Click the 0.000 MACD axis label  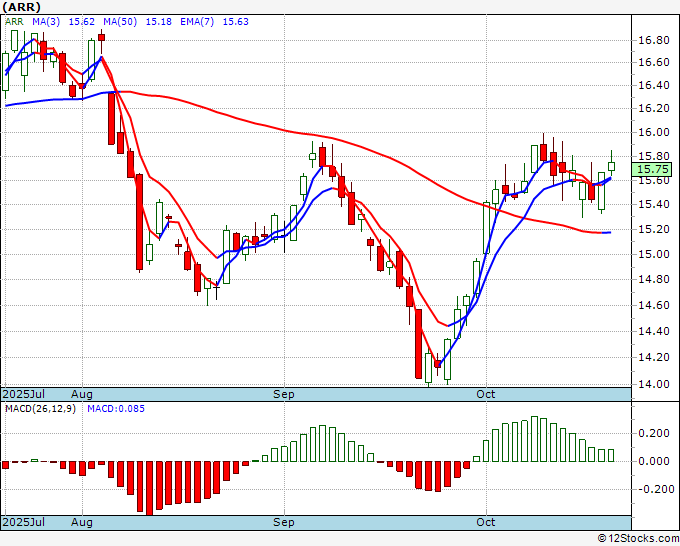(654, 461)
